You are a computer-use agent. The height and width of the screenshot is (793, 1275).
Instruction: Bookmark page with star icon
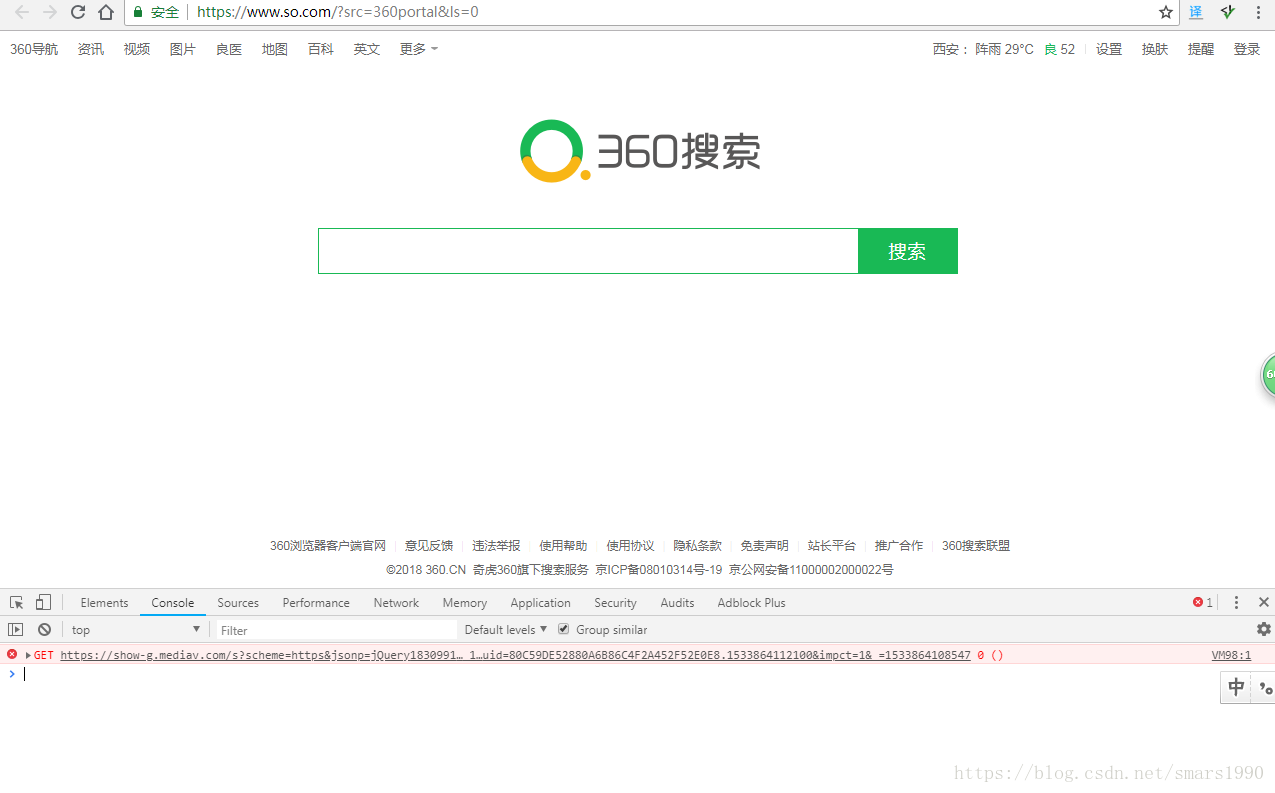[1166, 12]
